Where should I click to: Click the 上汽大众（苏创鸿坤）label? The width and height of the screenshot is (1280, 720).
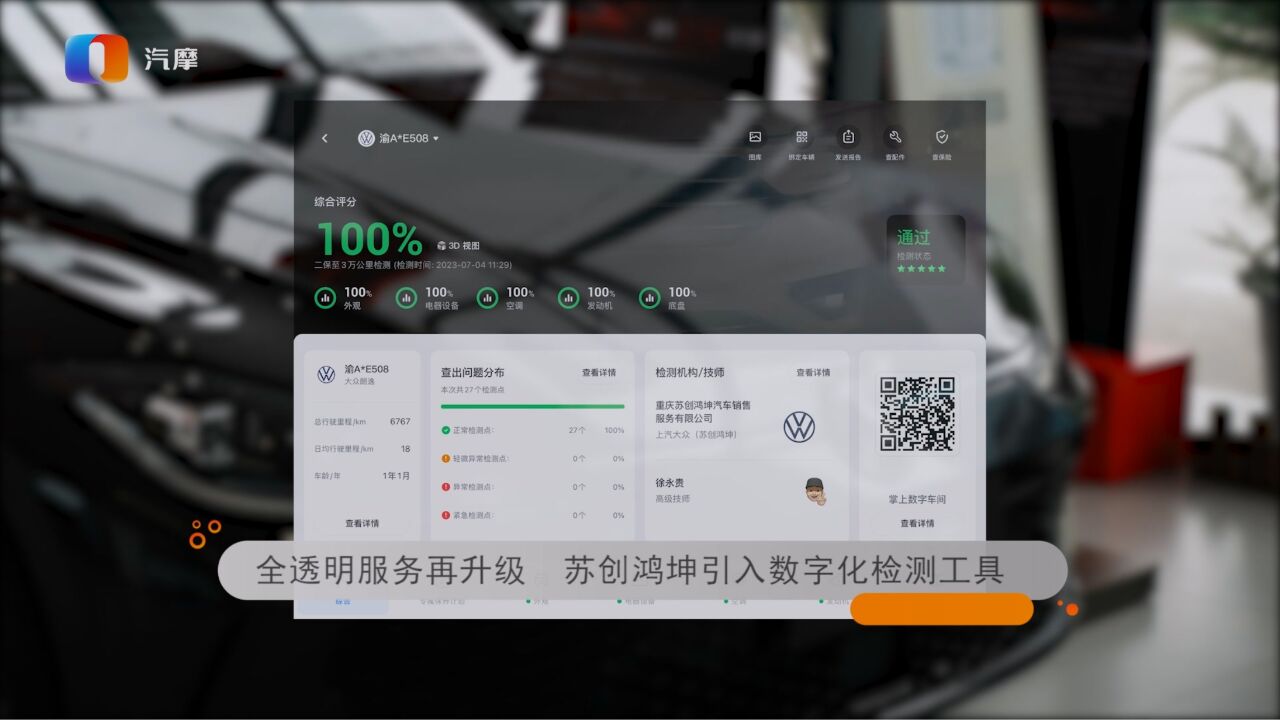[696, 435]
